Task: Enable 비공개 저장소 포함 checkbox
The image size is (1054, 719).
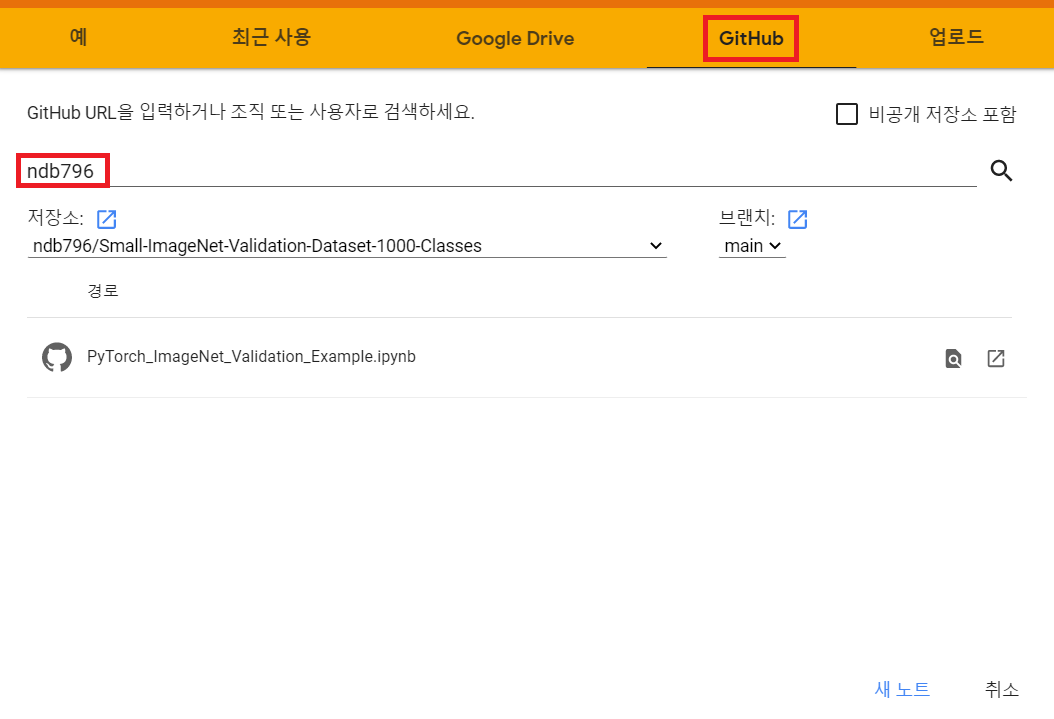Action: tap(846, 114)
